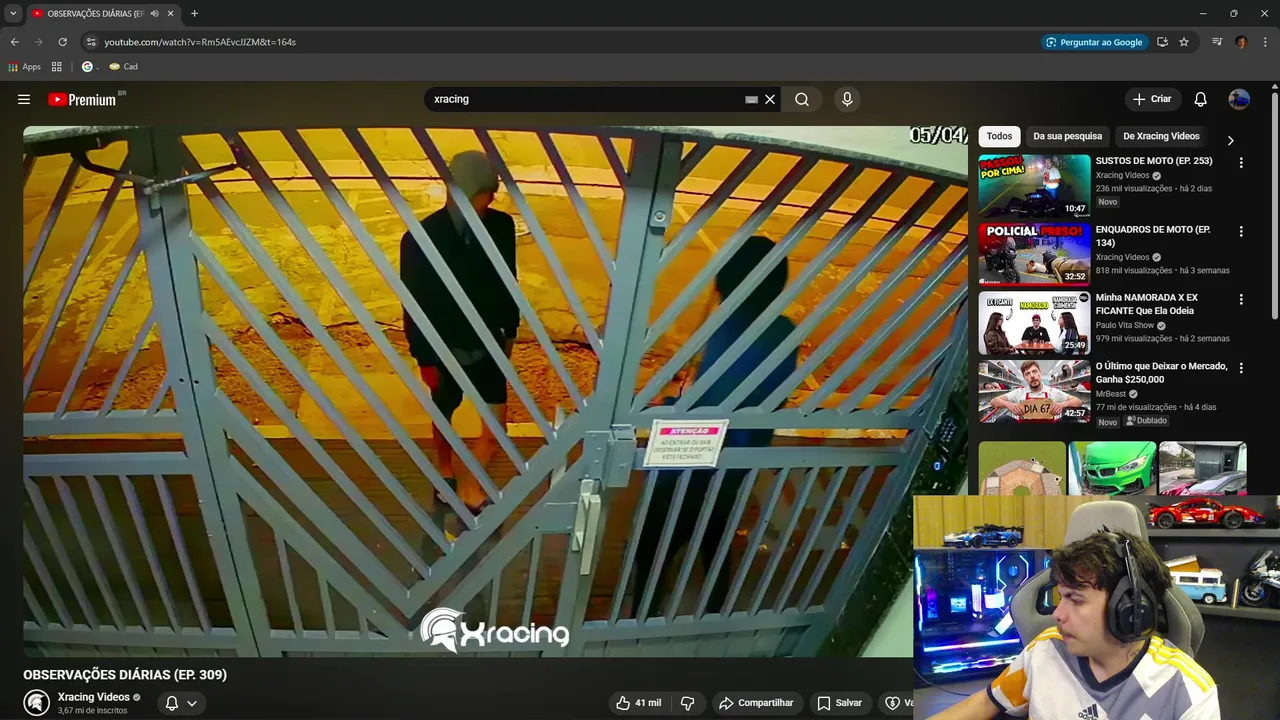
Task: Open the MrBeast channel name
Action: coord(1110,394)
